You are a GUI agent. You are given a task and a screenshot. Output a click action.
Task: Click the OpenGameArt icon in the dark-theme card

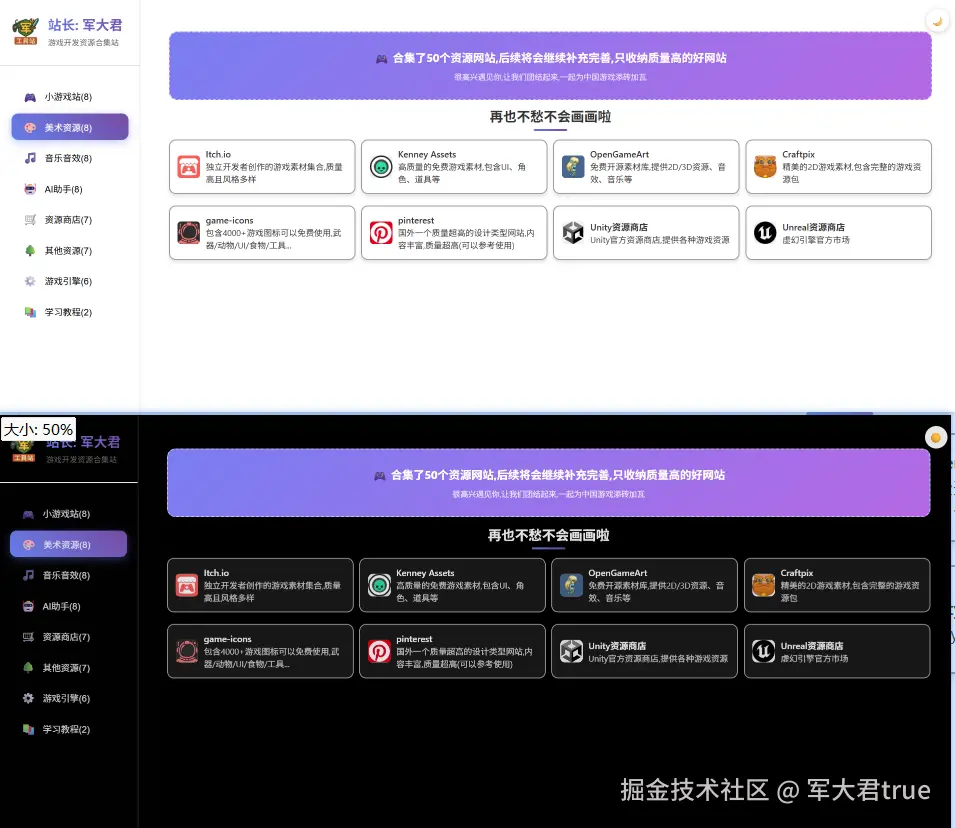pos(571,585)
